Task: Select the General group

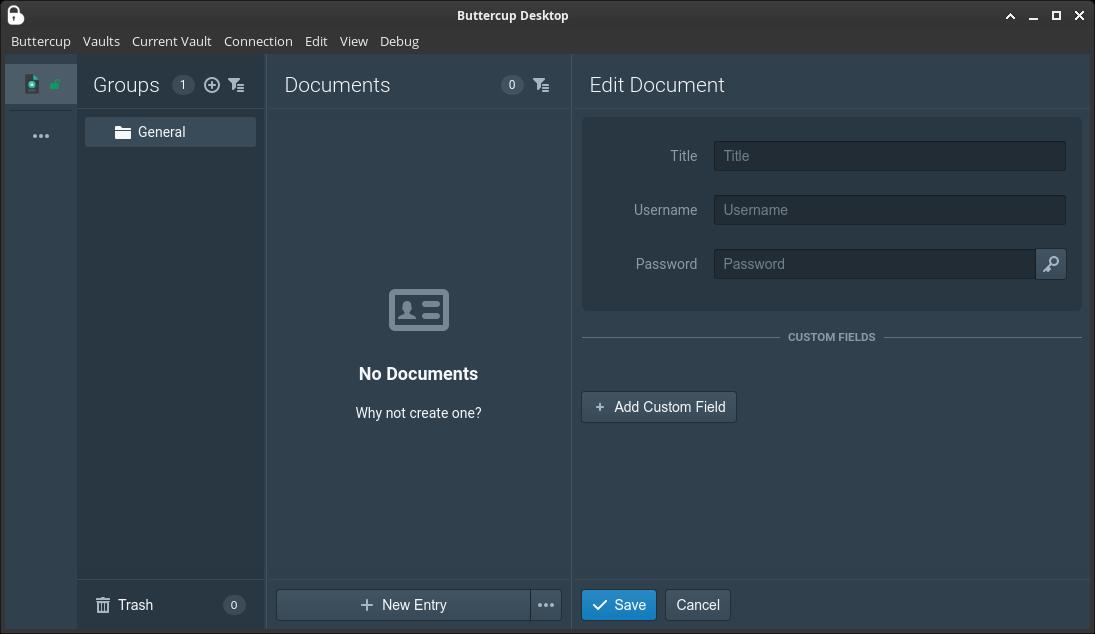Action: pos(170,132)
